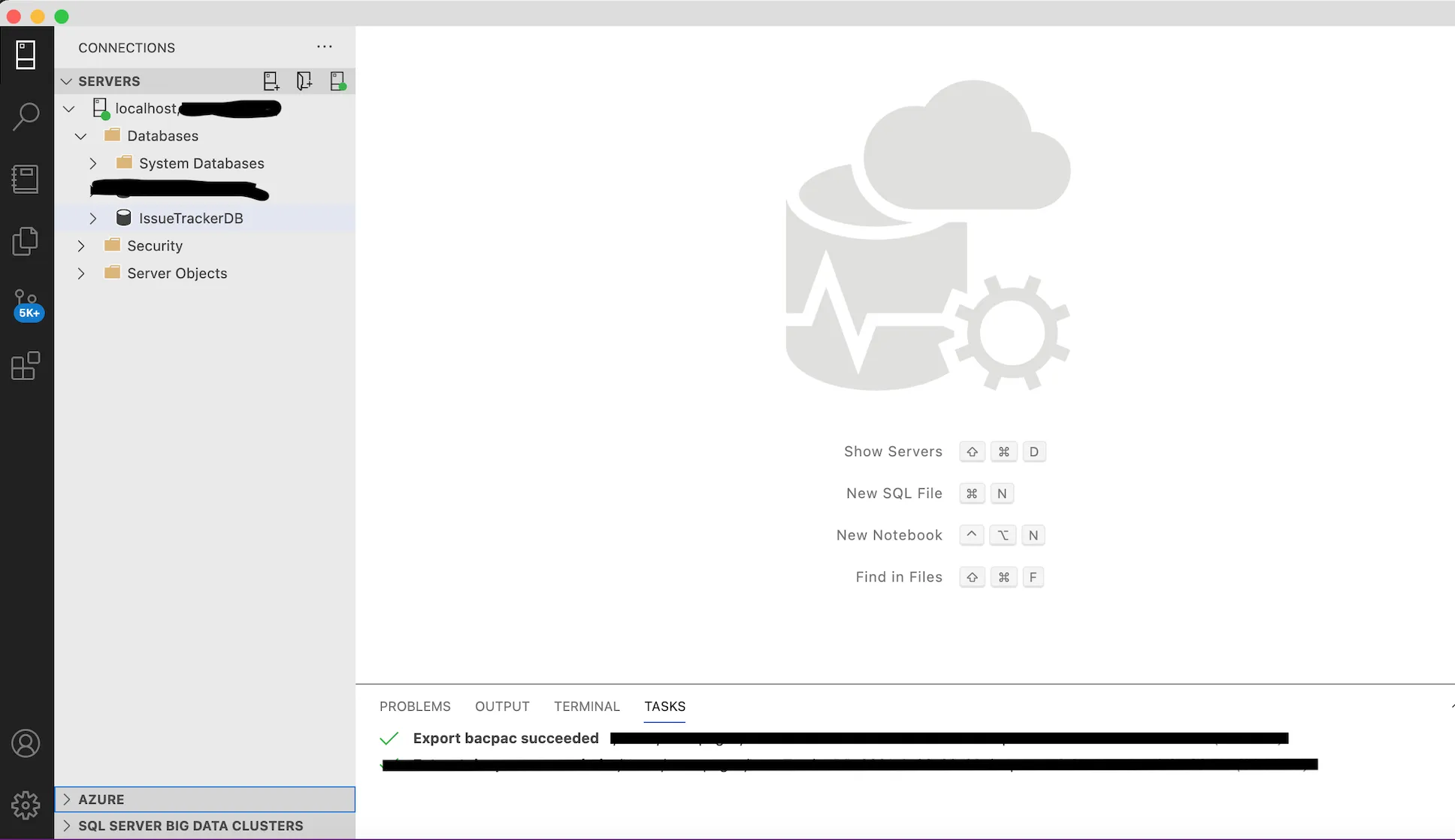Open Connections panel more actions menu
The width and height of the screenshot is (1455, 840).
325,47
